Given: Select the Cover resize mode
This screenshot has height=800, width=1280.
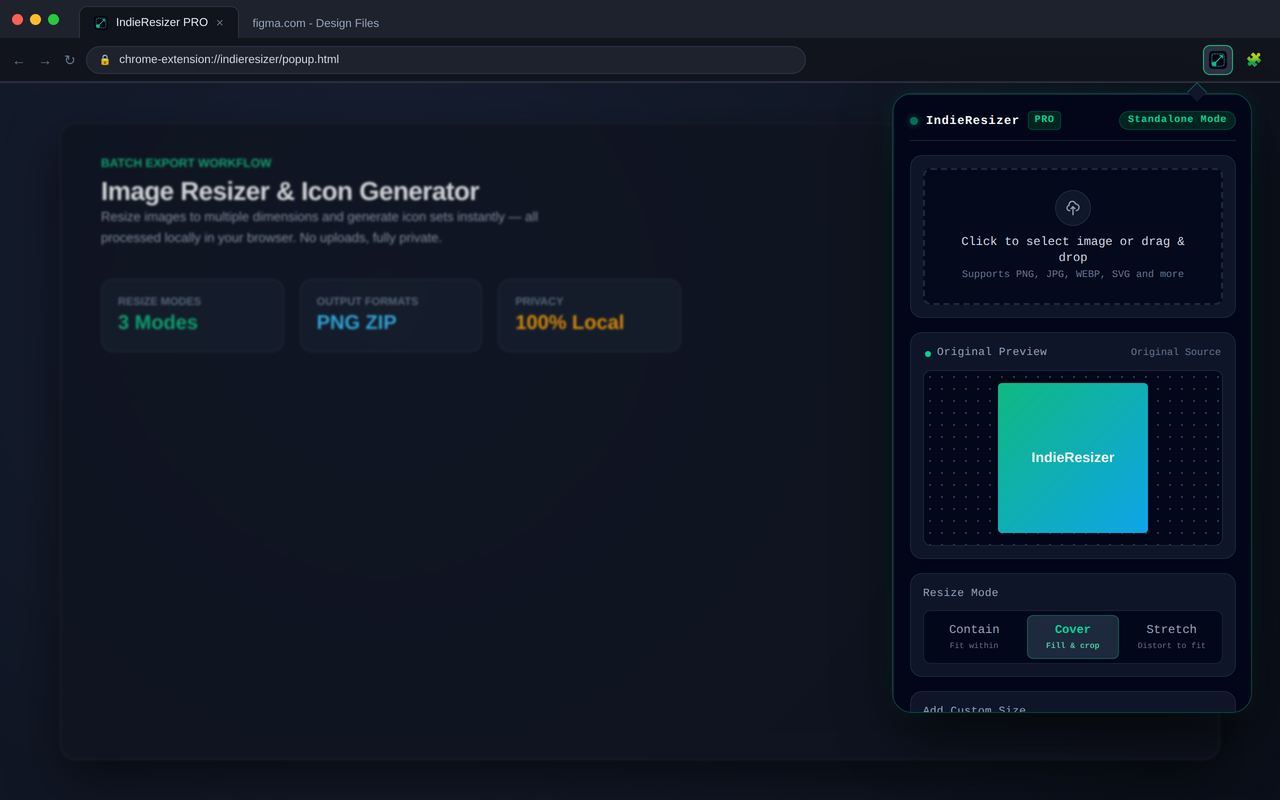Looking at the screenshot, I should [x=1073, y=637].
